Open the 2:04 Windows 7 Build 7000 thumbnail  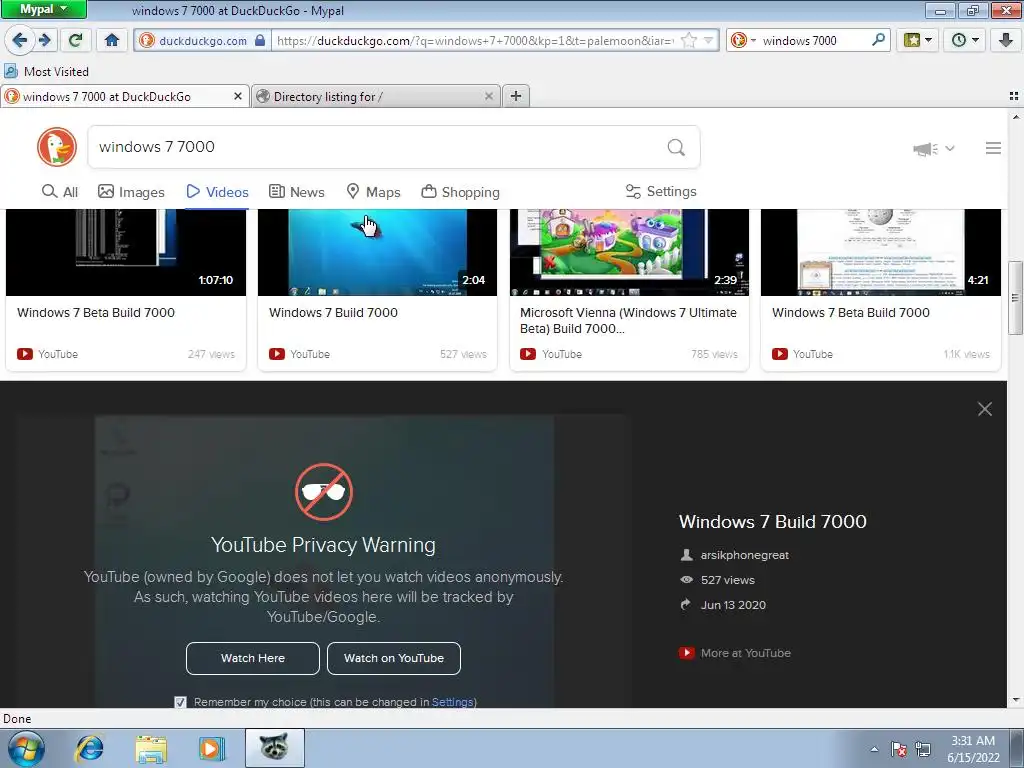377,252
